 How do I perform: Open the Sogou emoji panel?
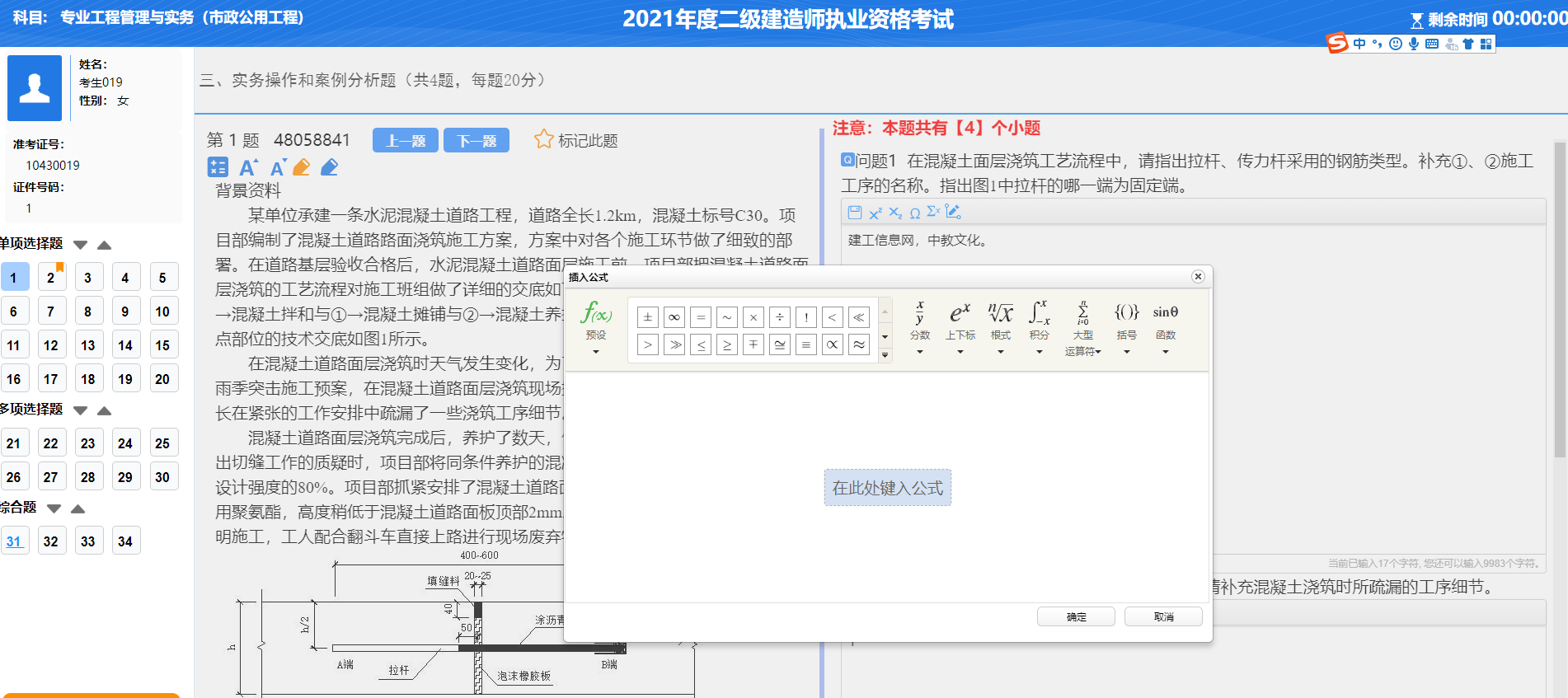(x=1395, y=44)
